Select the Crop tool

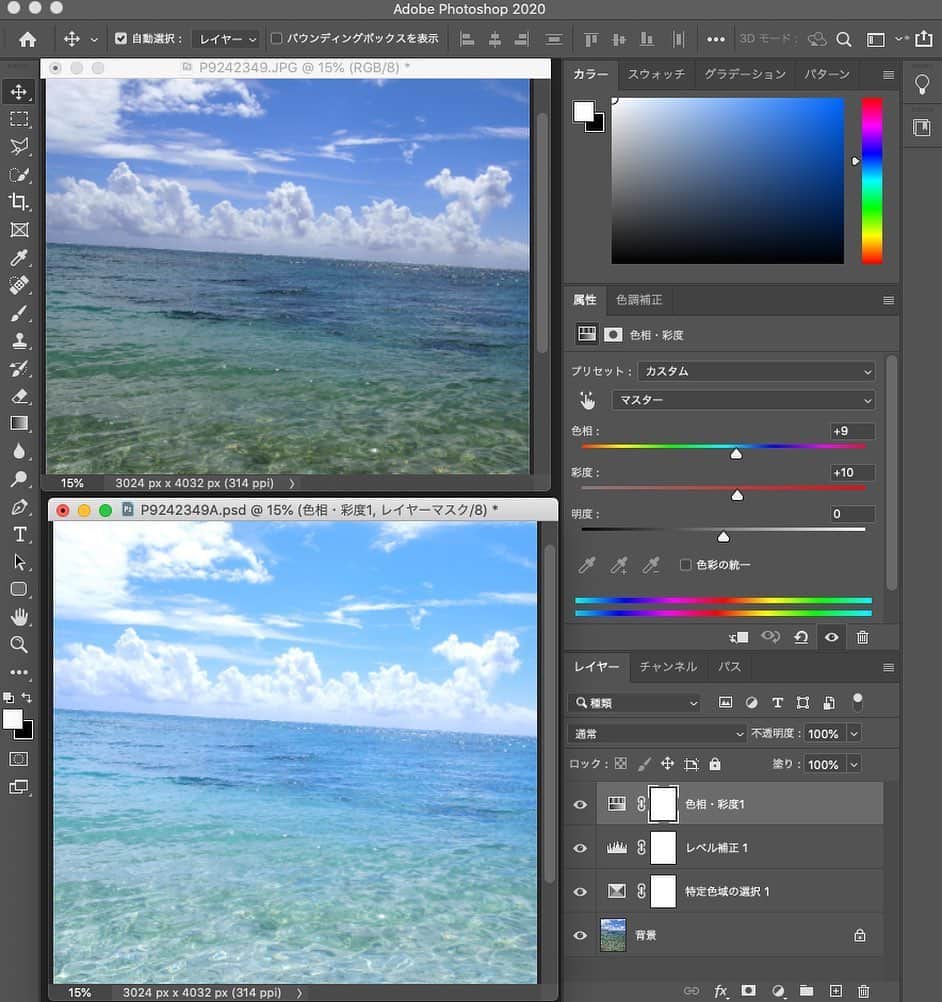(19, 202)
